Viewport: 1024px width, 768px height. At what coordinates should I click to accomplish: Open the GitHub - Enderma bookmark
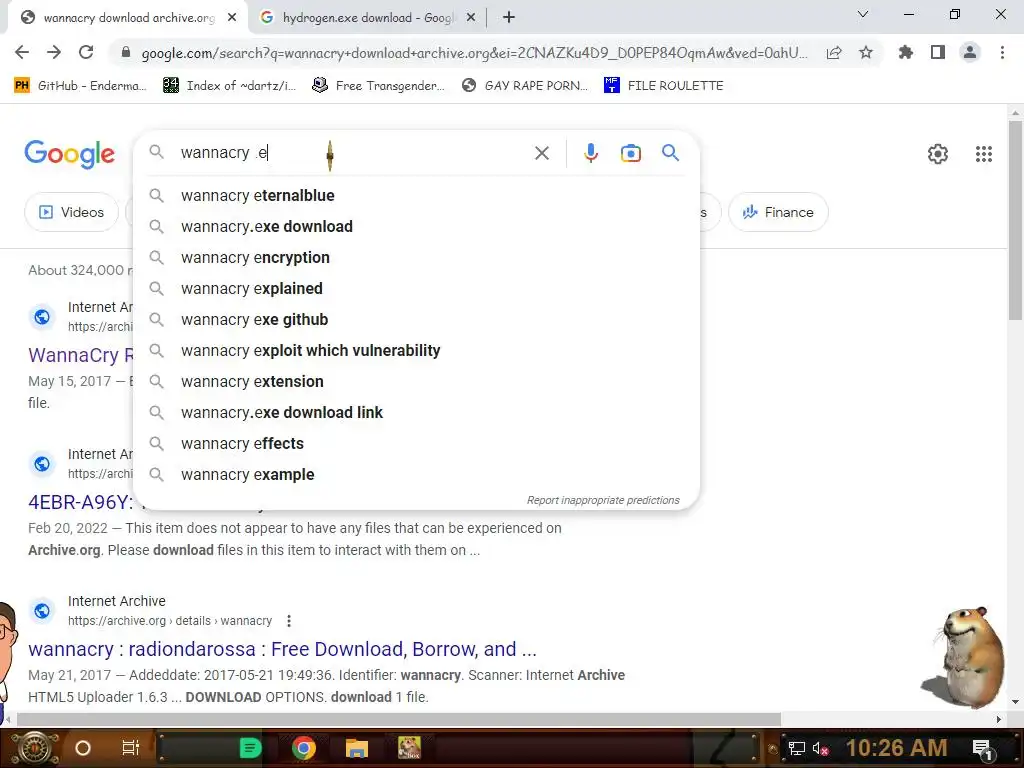click(x=81, y=86)
